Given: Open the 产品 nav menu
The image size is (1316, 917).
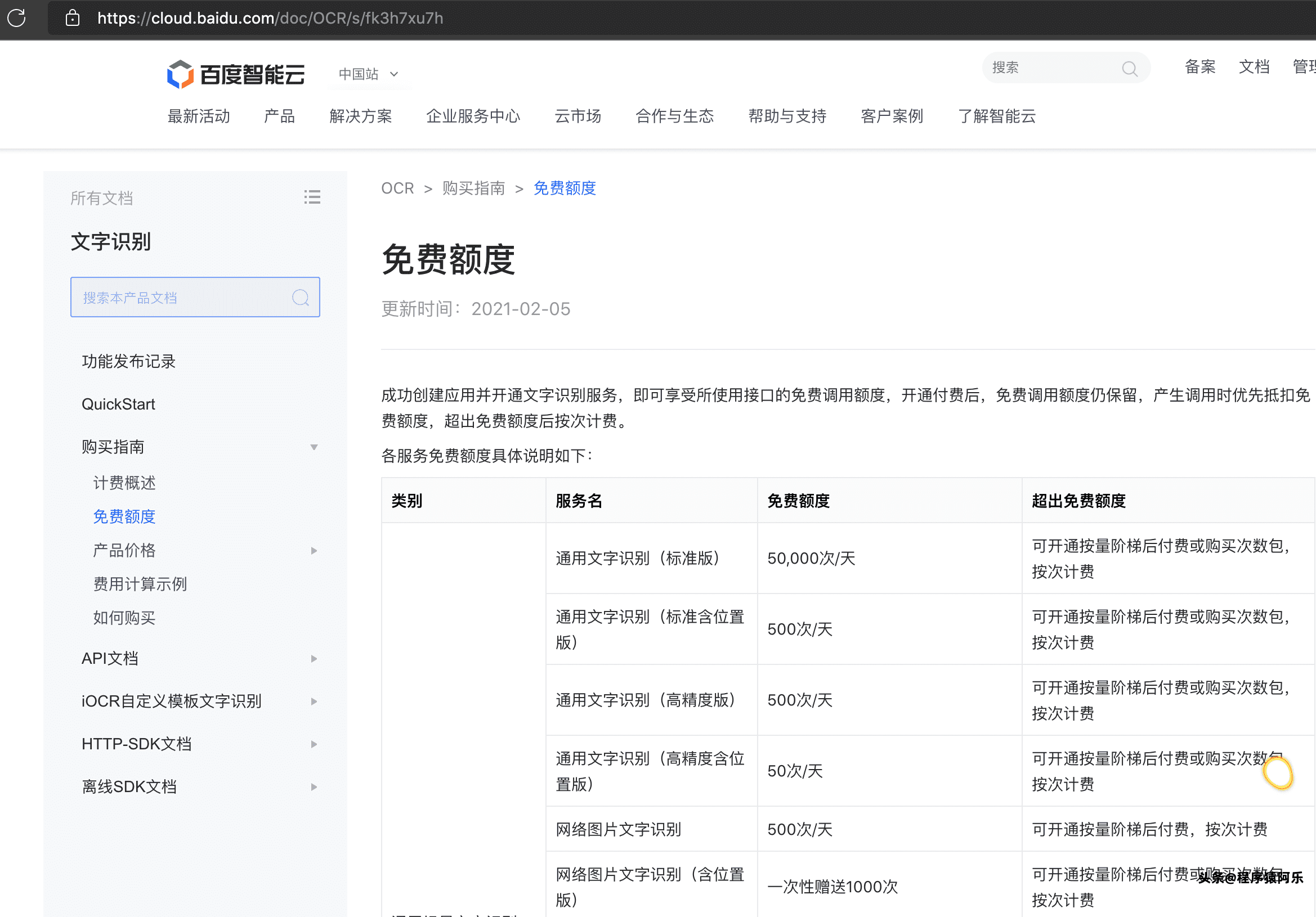Looking at the screenshot, I should pyautogui.click(x=279, y=116).
